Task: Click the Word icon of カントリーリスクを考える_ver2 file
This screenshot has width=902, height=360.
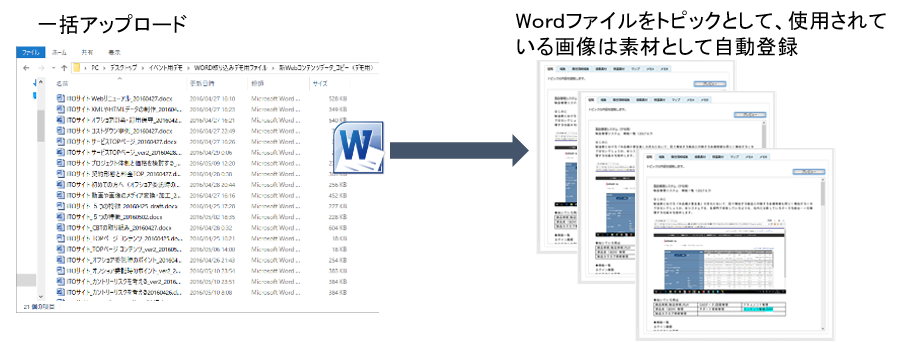Action: tap(60, 282)
